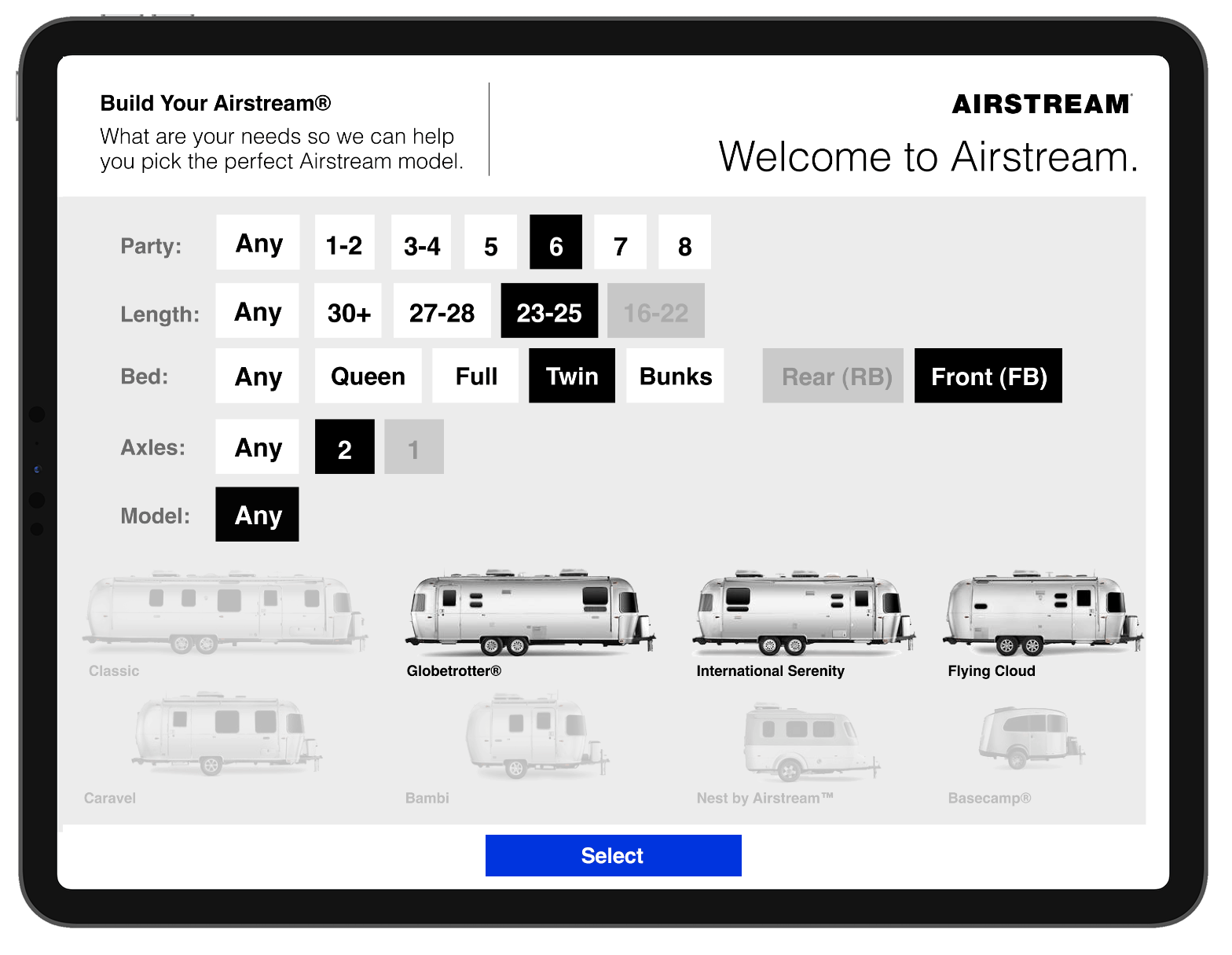Click the Caravel model label
This screenshot has width=1232, height=955.
coord(110,798)
